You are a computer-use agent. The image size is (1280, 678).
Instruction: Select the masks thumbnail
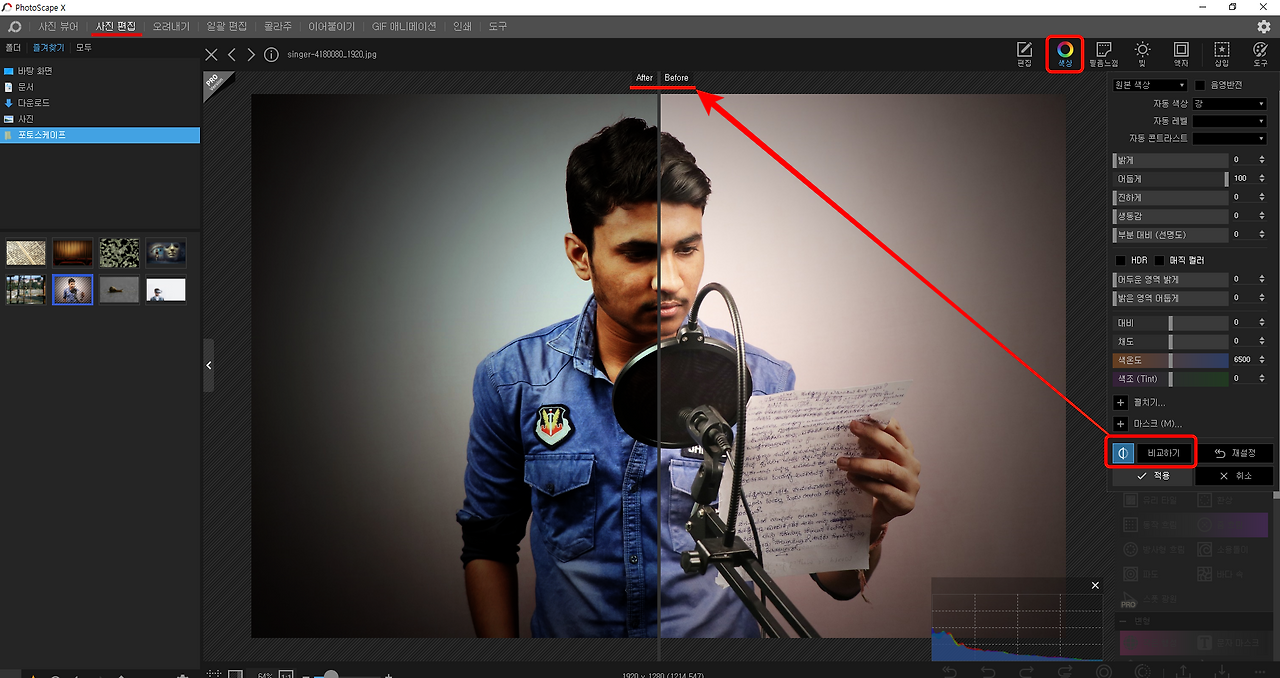[166, 252]
